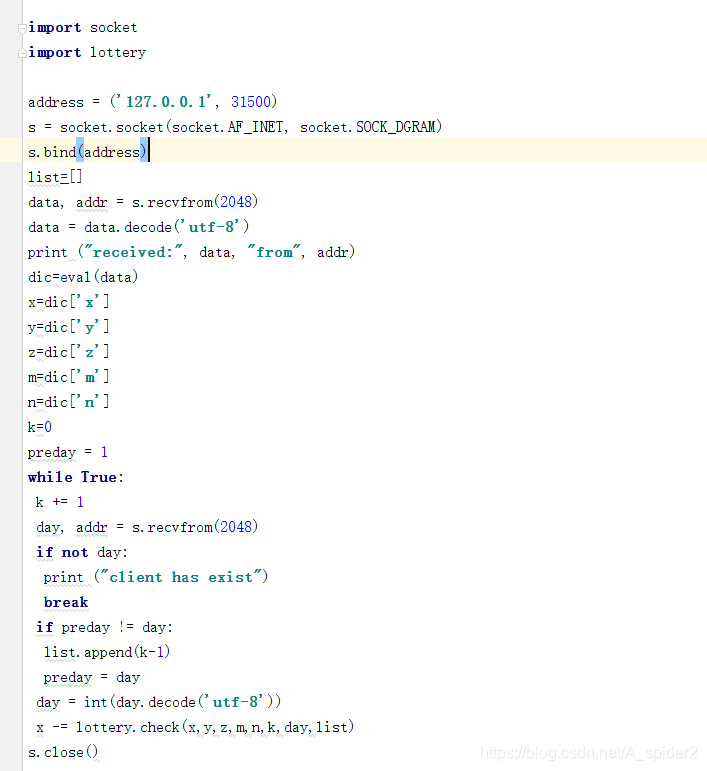
Task: Place cursor on 'import lottery' line
Action: click(x=87, y=53)
